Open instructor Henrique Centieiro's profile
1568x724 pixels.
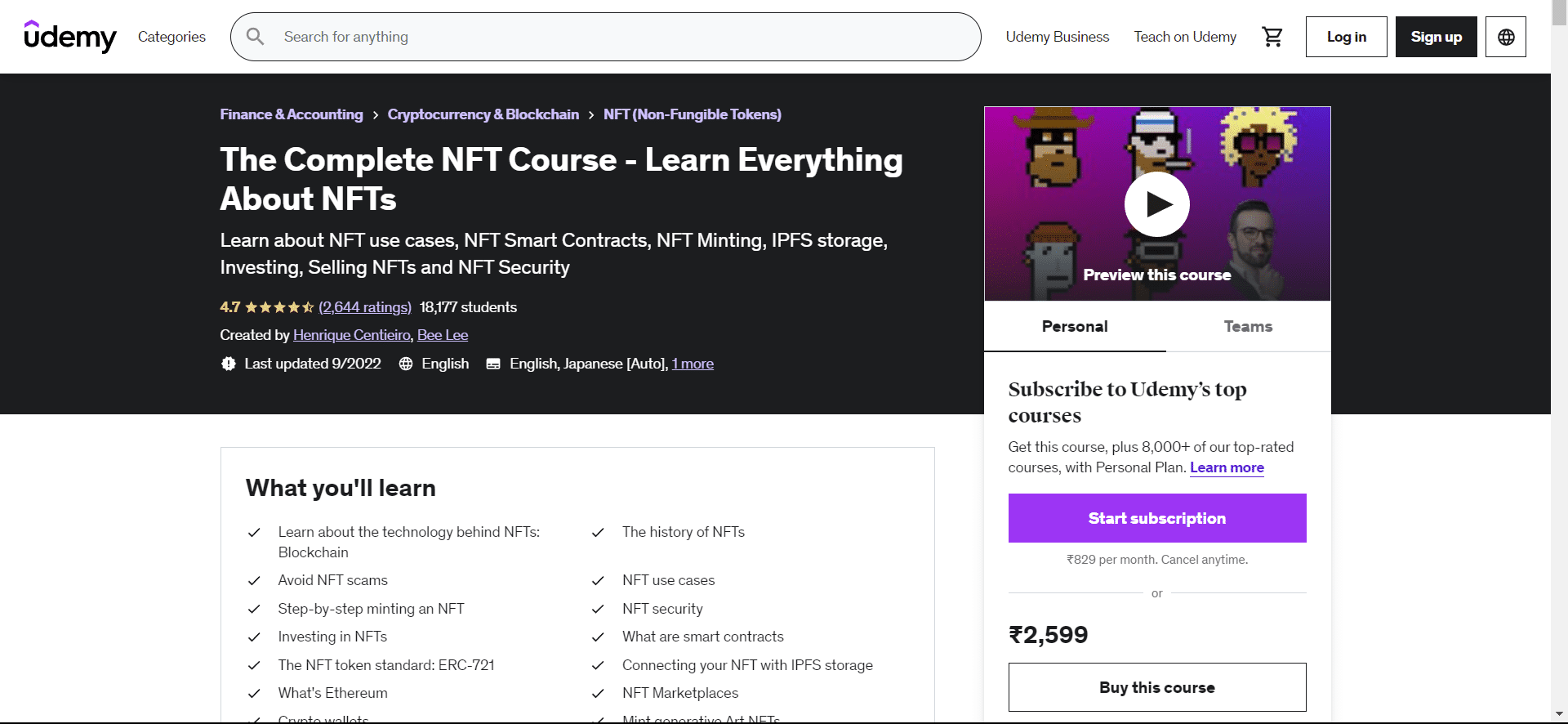click(x=352, y=335)
